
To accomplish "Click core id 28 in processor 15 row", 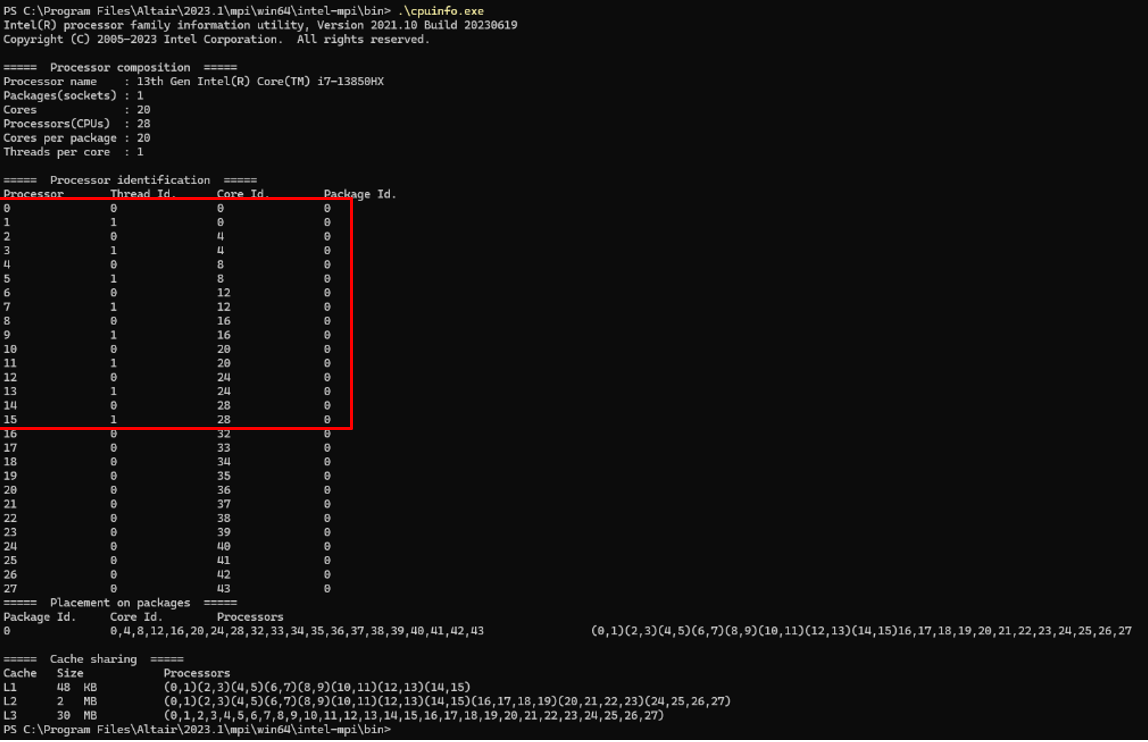I will [223, 420].
